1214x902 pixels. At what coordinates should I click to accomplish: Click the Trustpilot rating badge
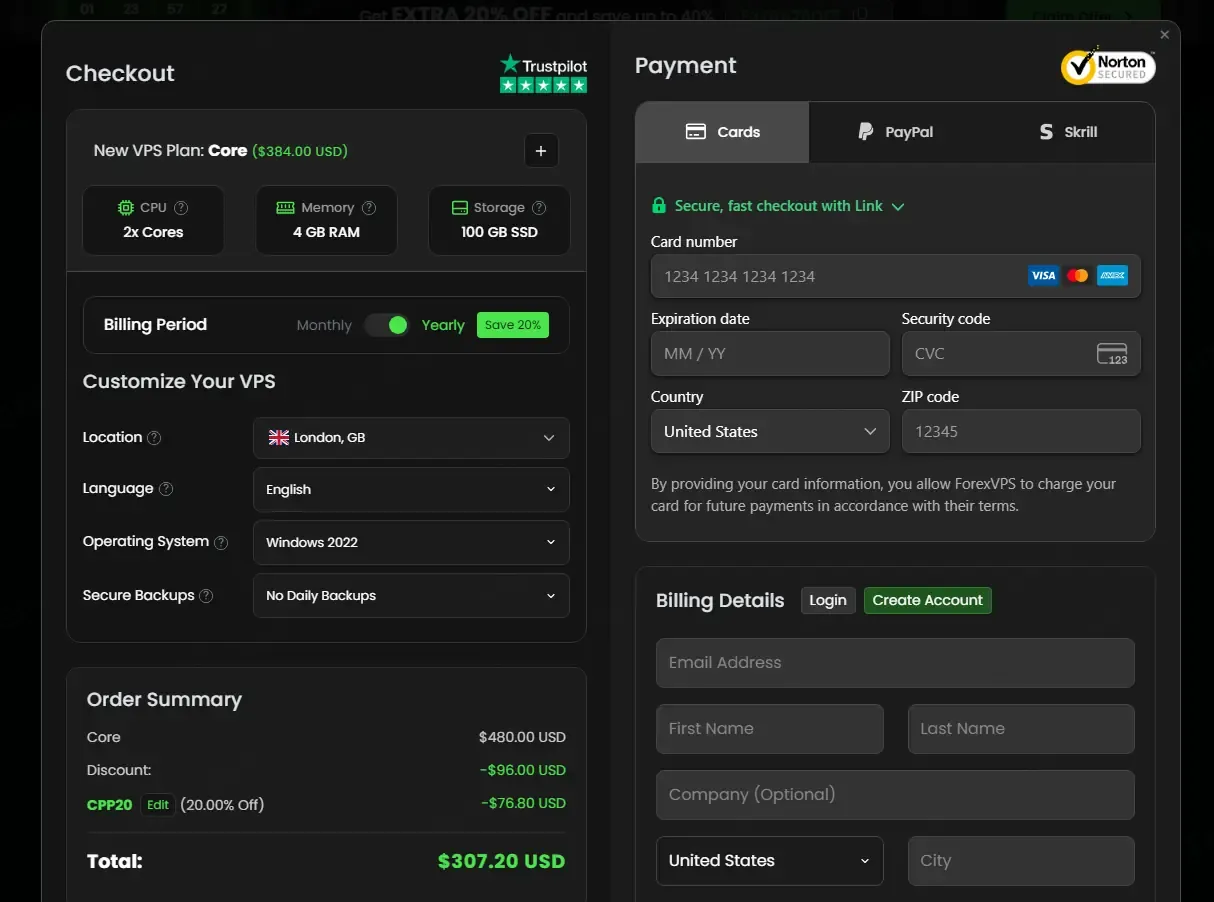click(x=543, y=74)
